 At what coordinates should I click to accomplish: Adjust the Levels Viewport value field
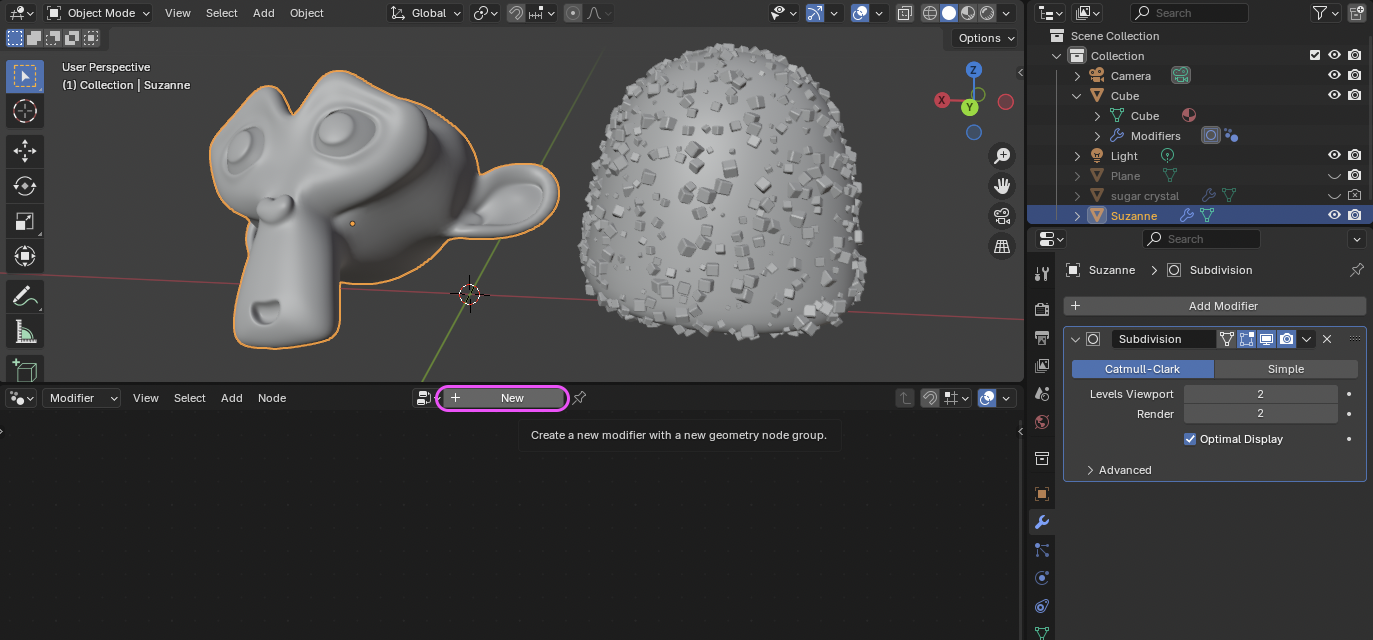[1260, 394]
